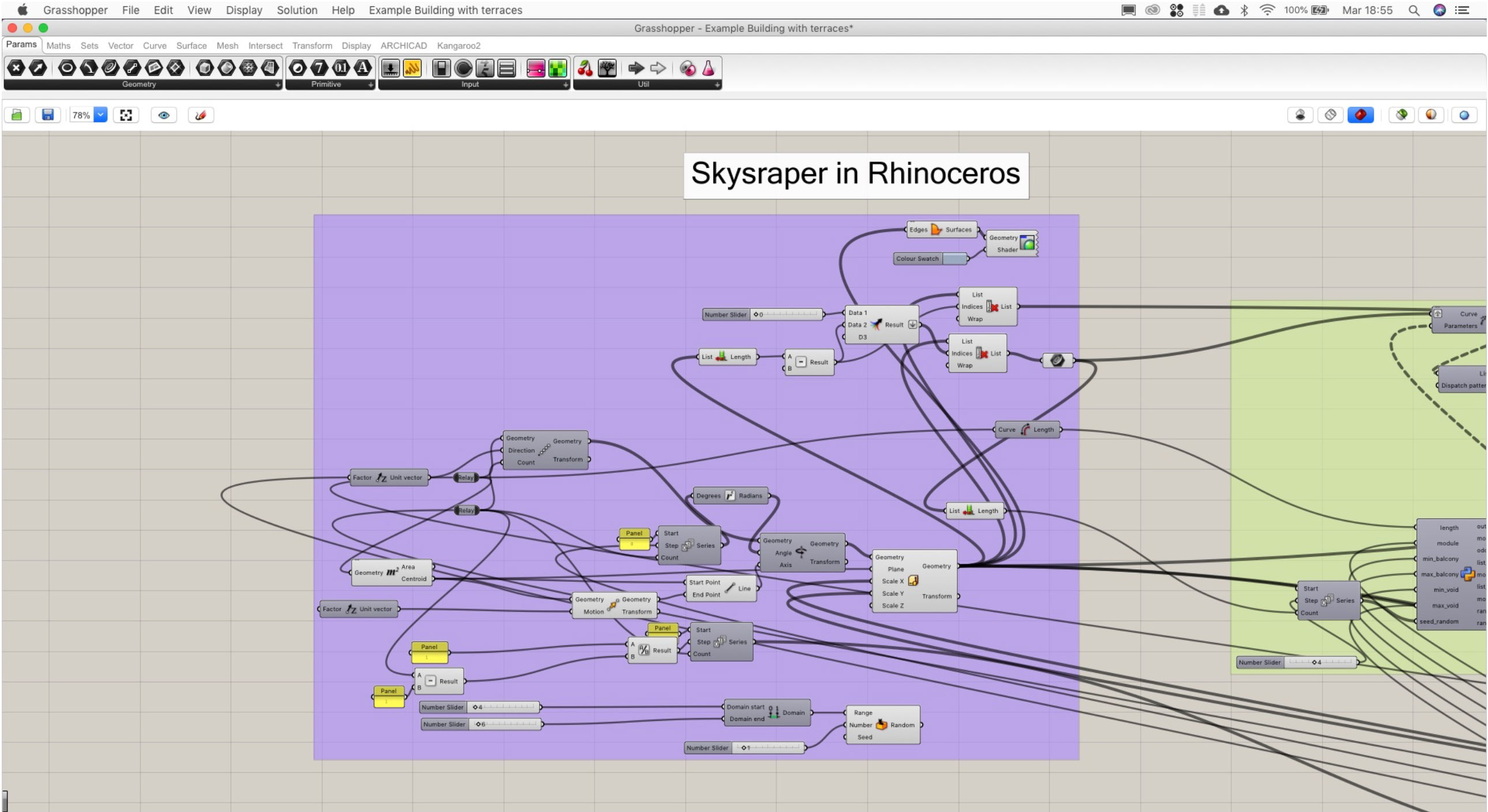
Task: Click the Skysraper in Rhinoceros title label
Action: [x=855, y=174]
